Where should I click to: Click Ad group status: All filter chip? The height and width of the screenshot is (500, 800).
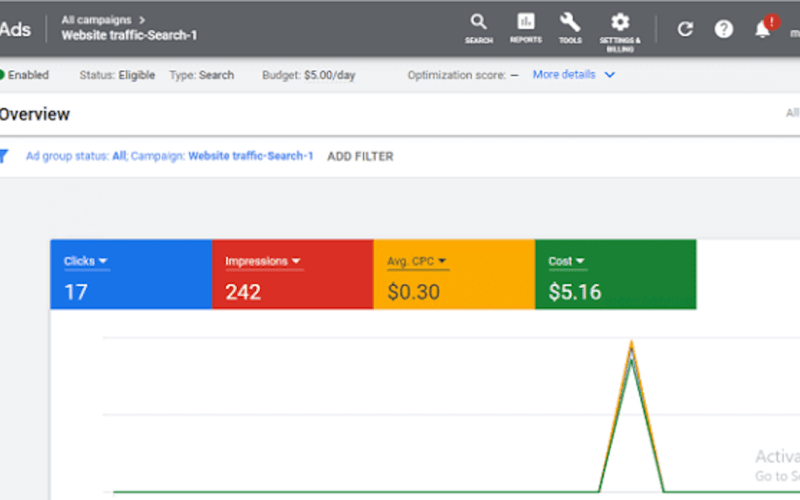(x=77, y=156)
